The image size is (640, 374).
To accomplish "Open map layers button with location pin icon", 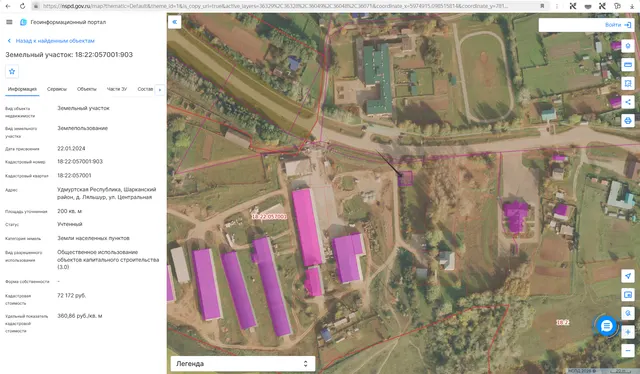I will click(x=628, y=46).
